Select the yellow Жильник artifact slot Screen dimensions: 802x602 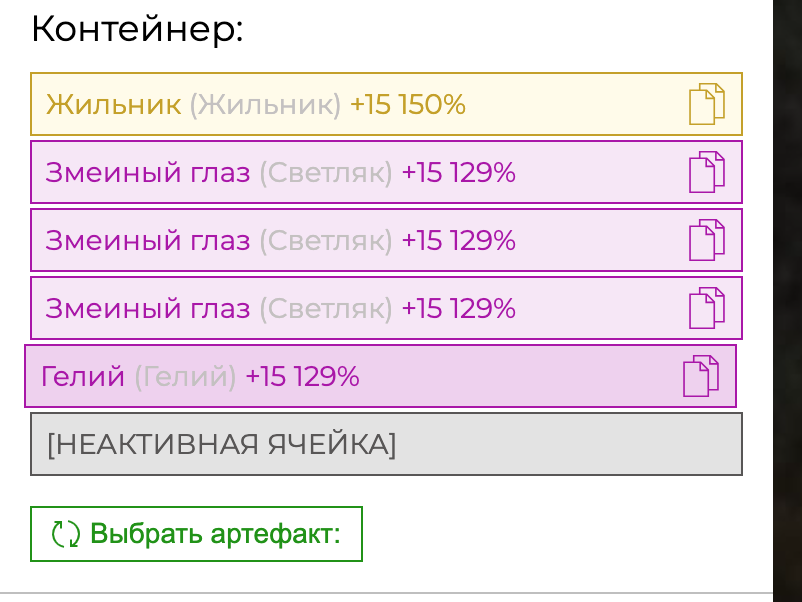point(386,104)
